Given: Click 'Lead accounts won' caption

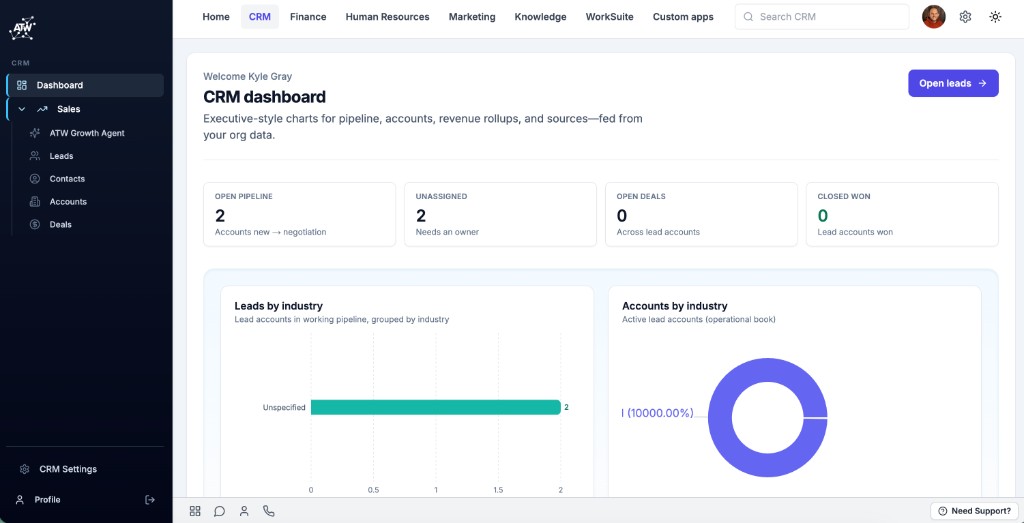Looking at the screenshot, I should point(855,232).
